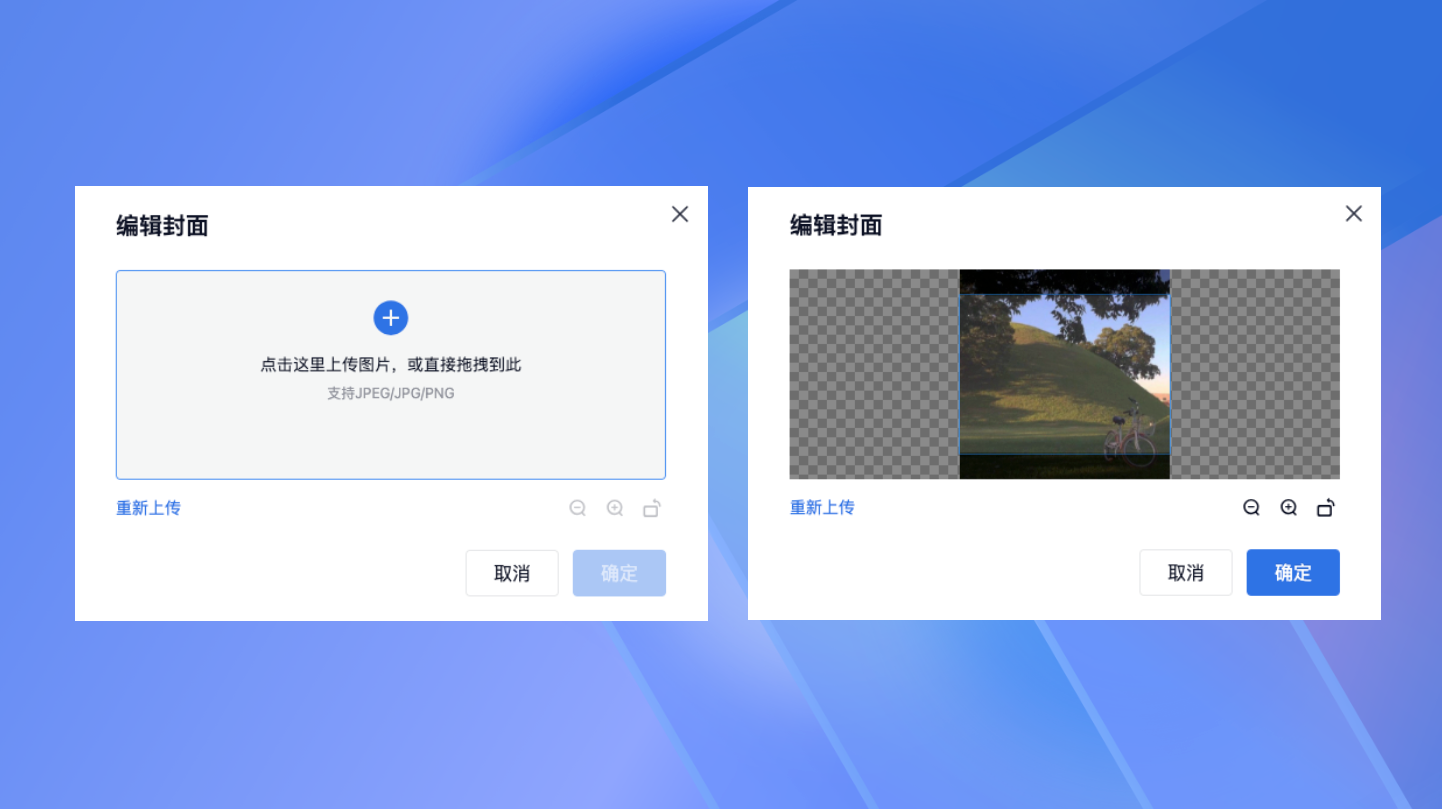The width and height of the screenshot is (1442, 809).
Task: Click the blue plus upload icon
Action: pyautogui.click(x=391, y=318)
